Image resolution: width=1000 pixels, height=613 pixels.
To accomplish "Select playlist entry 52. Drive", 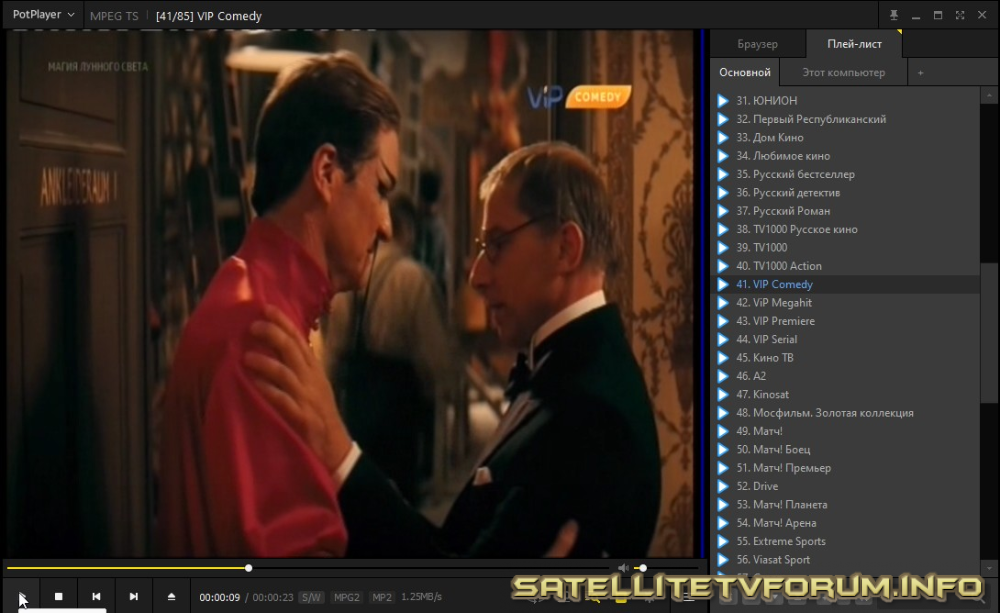I will 846,487.
